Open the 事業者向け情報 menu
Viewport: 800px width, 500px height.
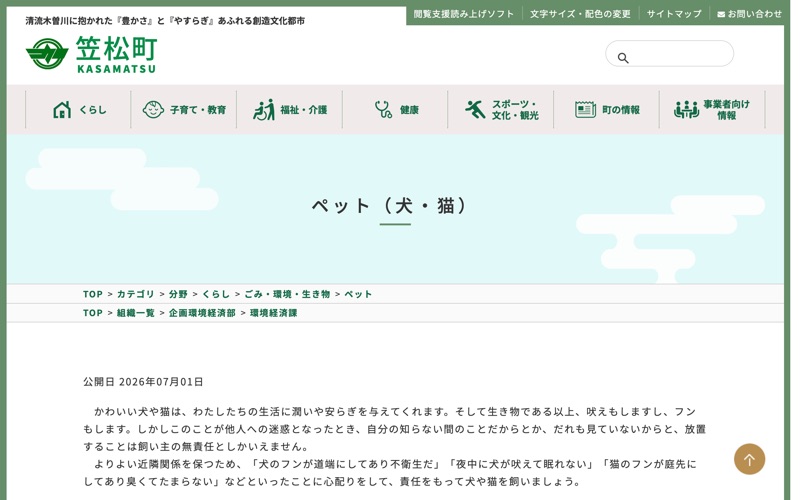coord(712,110)
